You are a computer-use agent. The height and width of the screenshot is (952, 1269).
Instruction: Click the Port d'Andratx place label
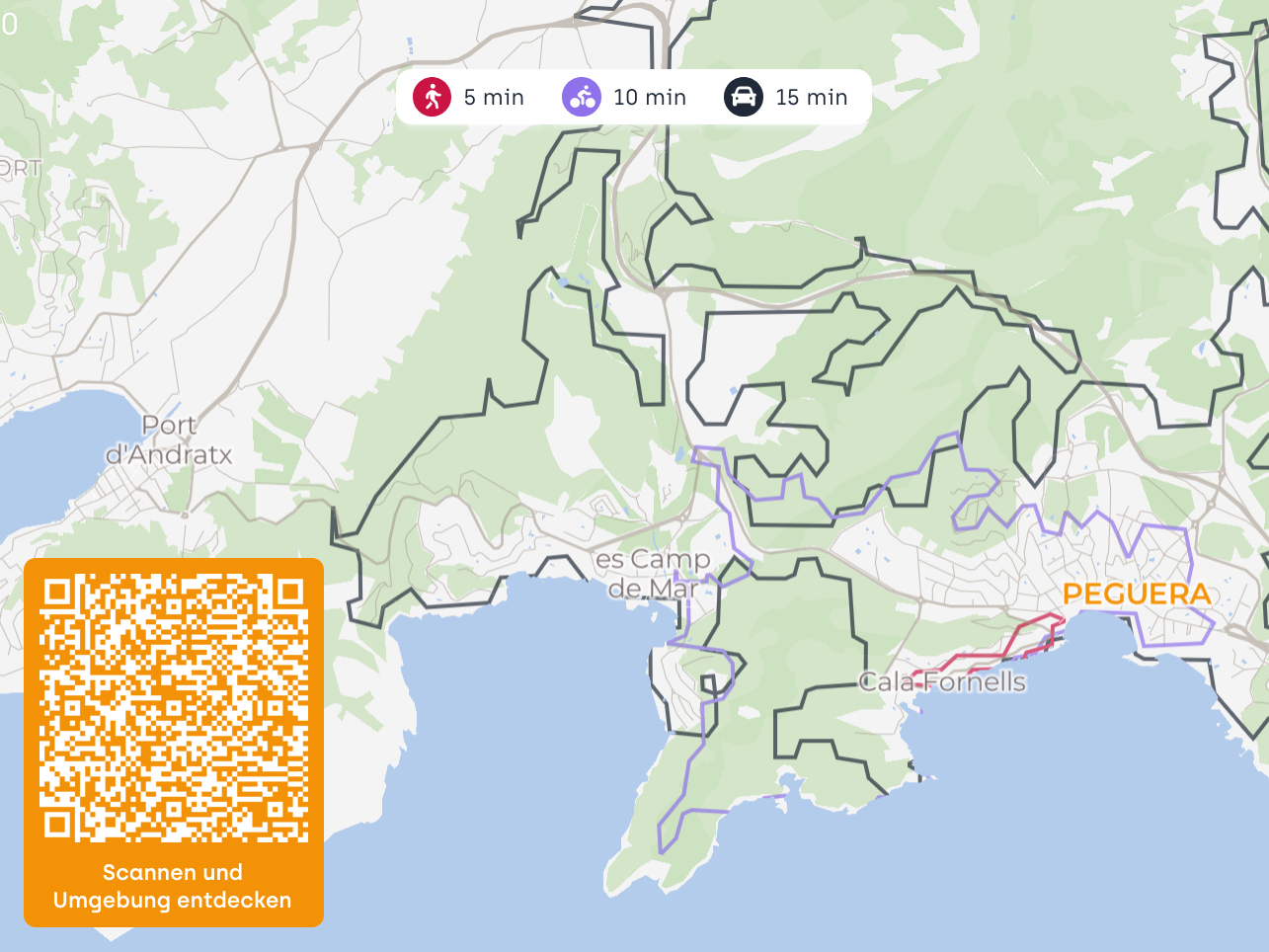tap(169, 440)
